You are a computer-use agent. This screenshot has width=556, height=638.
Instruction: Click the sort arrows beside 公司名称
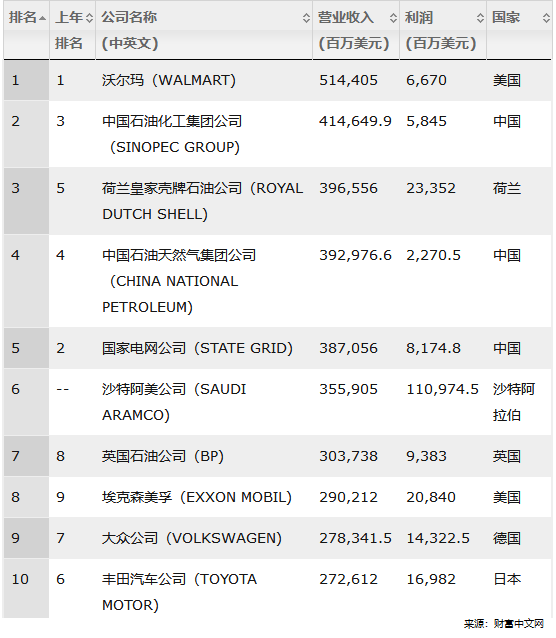click(306, 18)
